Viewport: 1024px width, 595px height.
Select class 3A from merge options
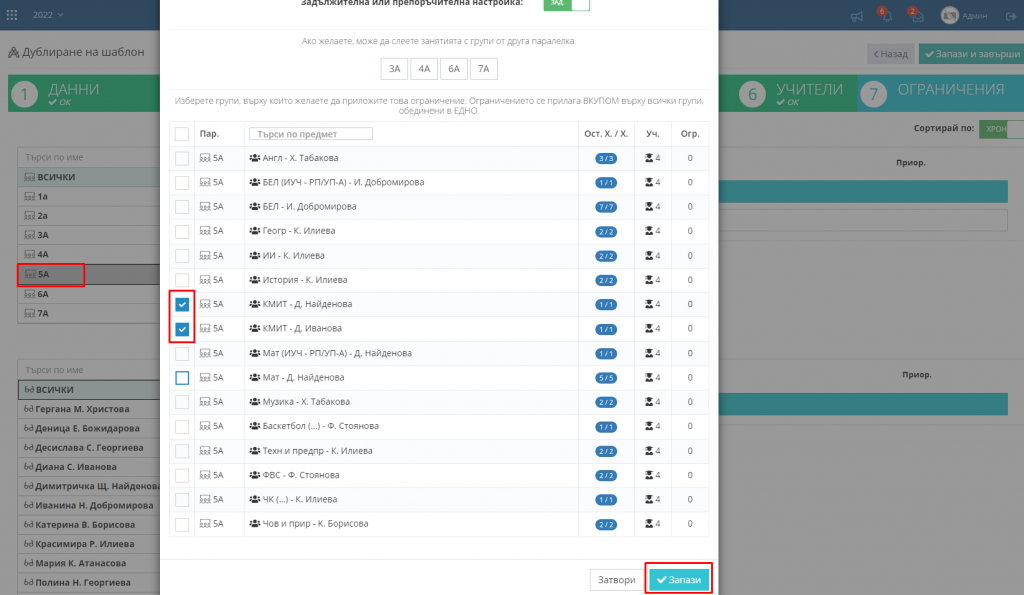(x=394, y=69)
